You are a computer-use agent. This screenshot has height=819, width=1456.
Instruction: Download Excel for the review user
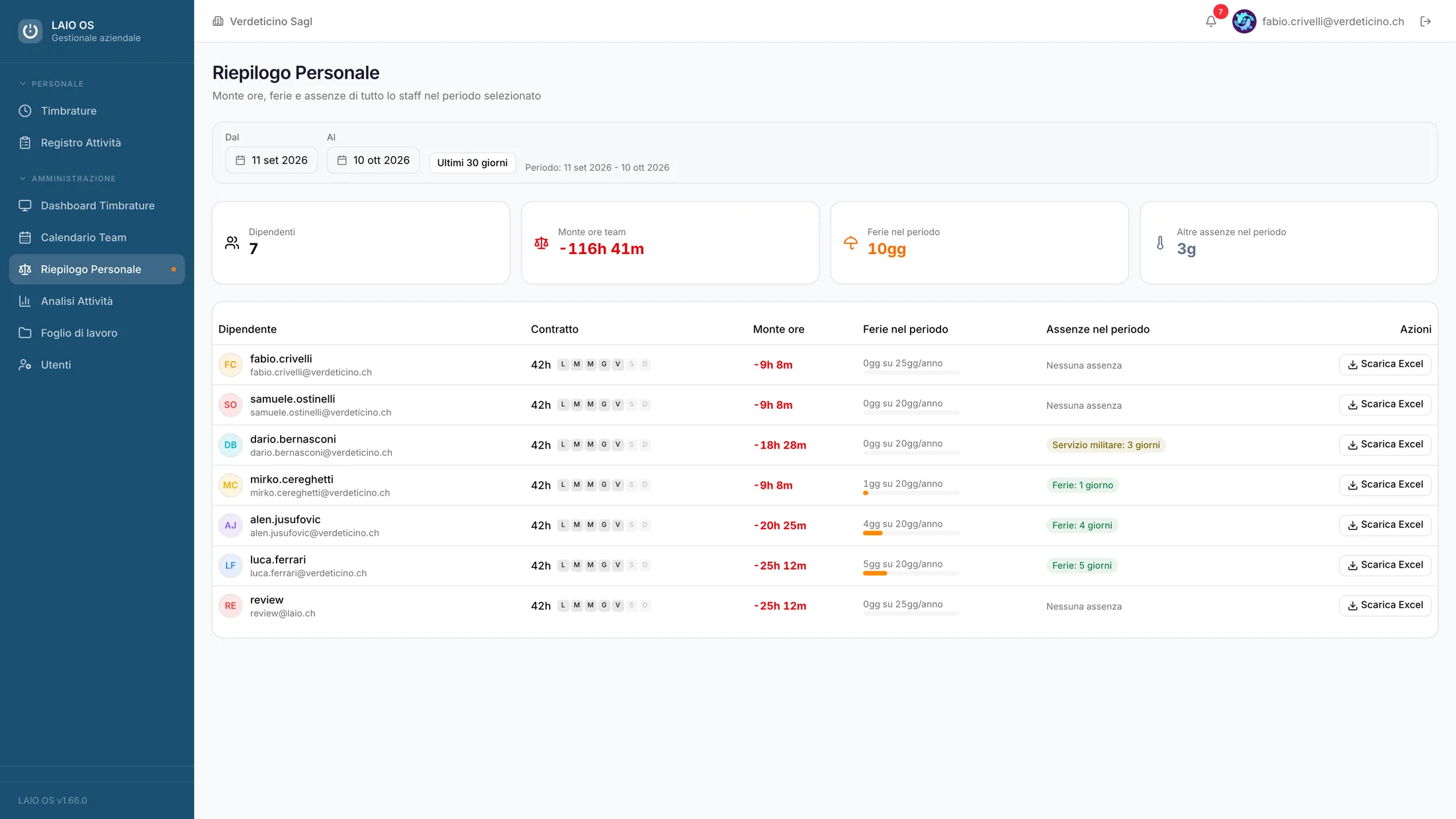coord(1385,605)
